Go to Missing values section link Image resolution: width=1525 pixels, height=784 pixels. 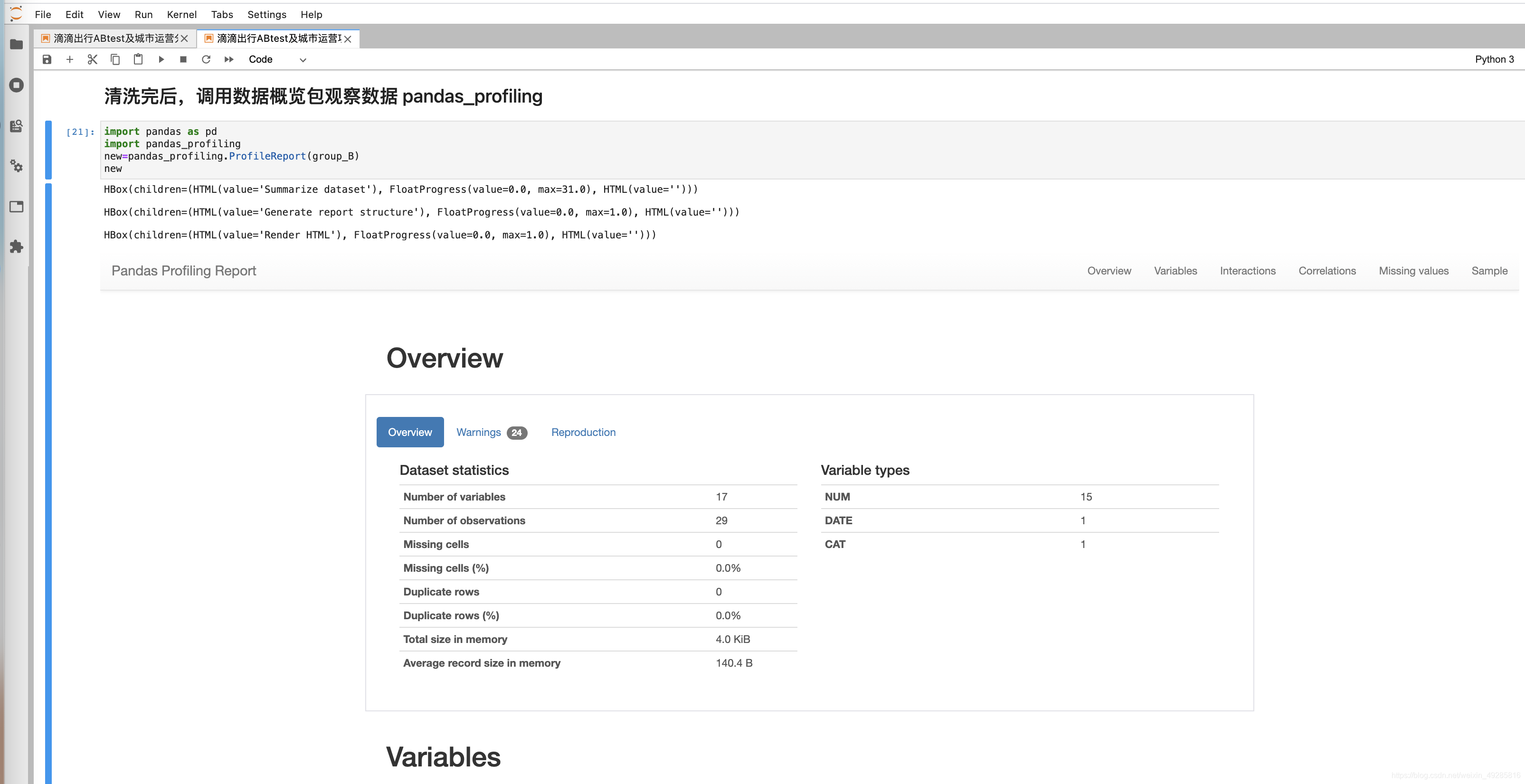click(1413, 271)
